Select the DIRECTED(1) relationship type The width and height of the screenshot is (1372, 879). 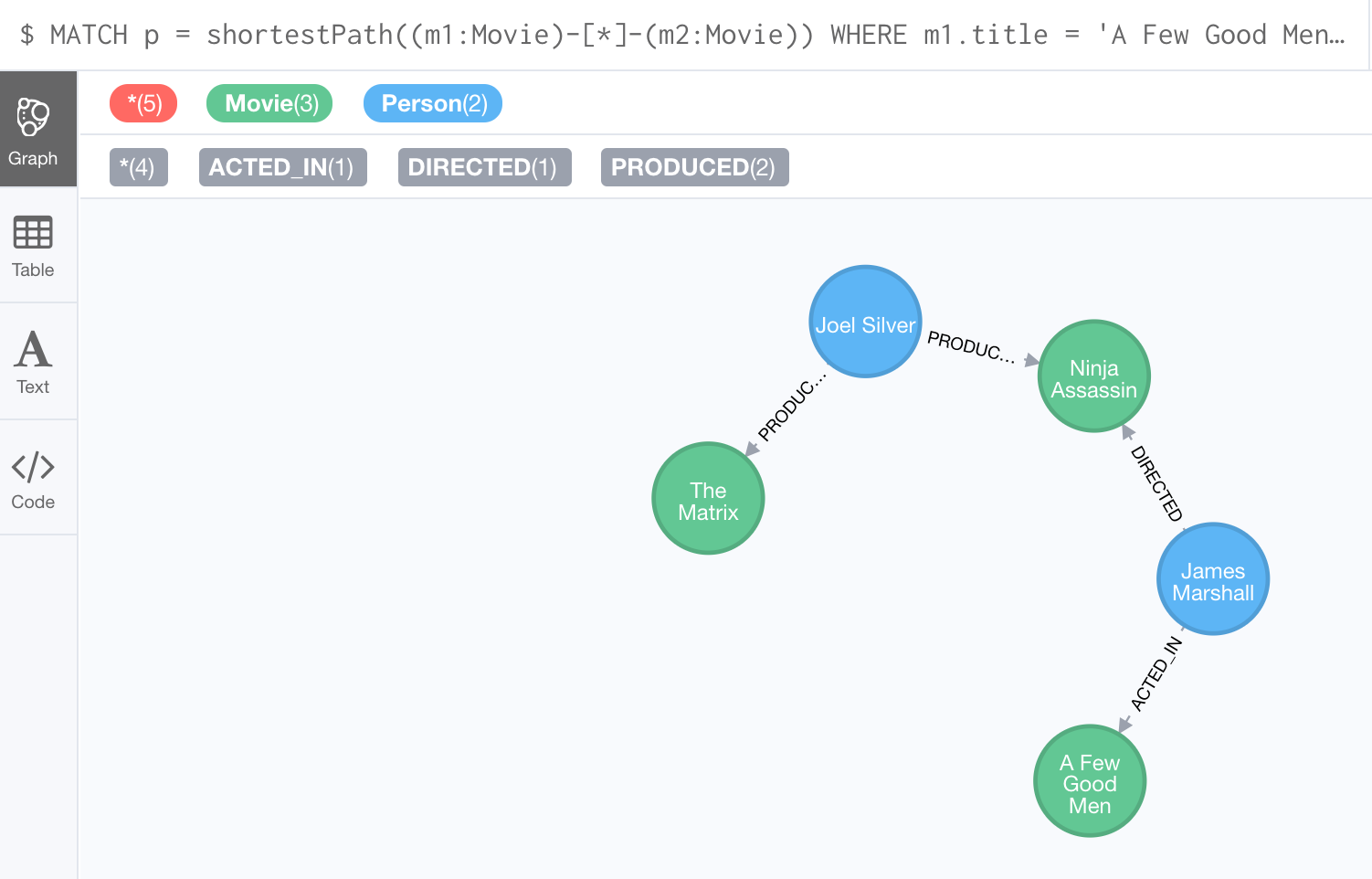click(x=485, y=167)
